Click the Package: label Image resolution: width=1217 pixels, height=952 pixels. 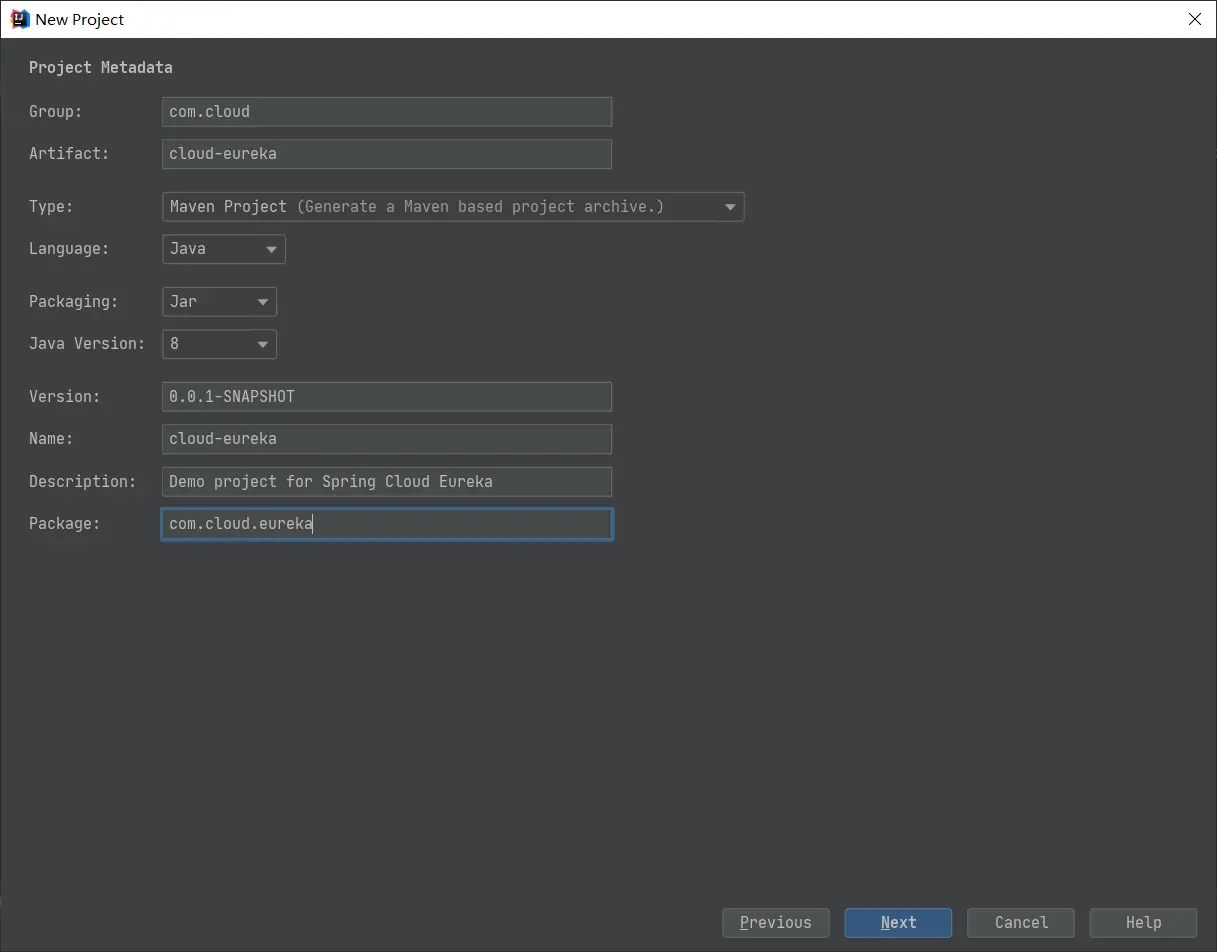pyautogui.click(x=65, y=524)
